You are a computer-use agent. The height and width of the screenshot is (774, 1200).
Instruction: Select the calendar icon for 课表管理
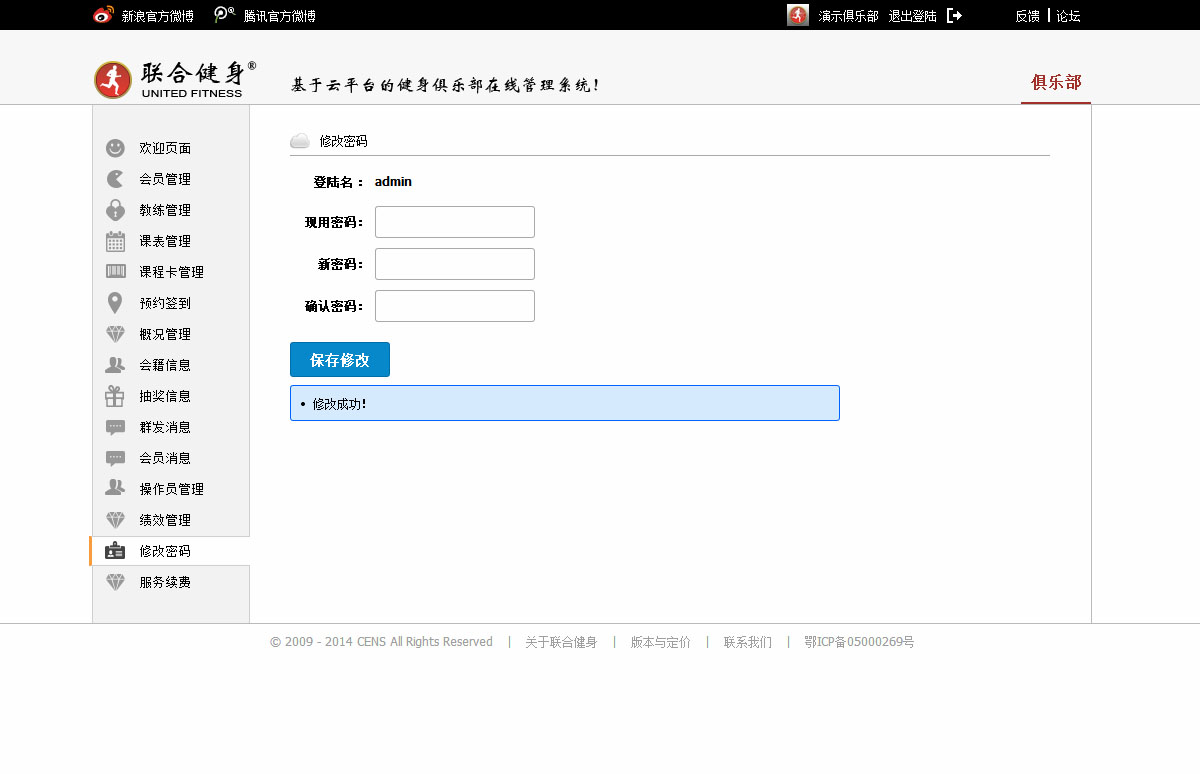click(115, 241)
